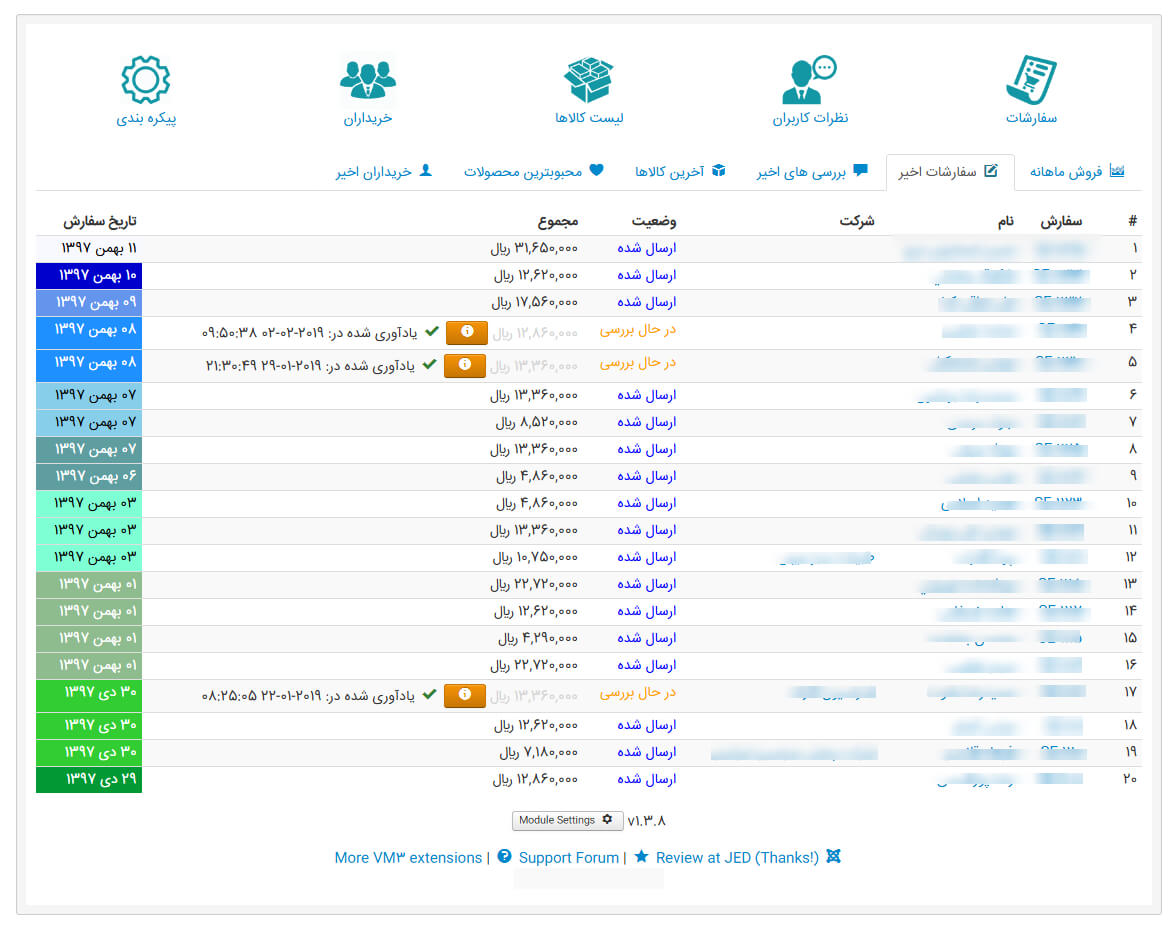Click orange info button in row 5
The image size is (1173, 928).
click(x=465, y=365)
